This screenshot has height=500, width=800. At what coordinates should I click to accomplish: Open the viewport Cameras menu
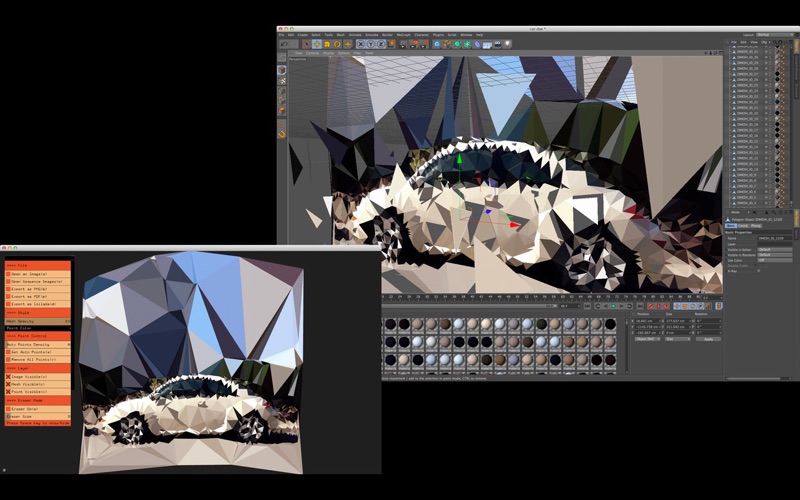312,53
